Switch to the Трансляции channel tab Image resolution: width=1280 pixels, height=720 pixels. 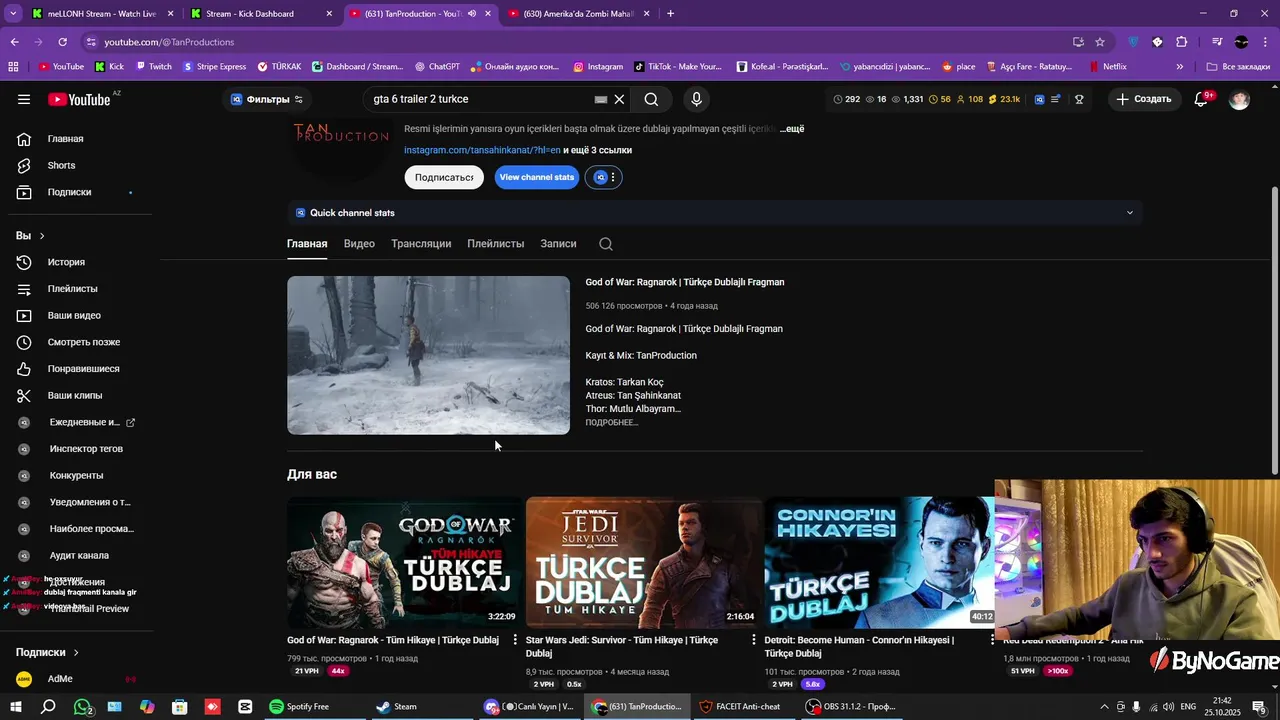coord(421,244)
